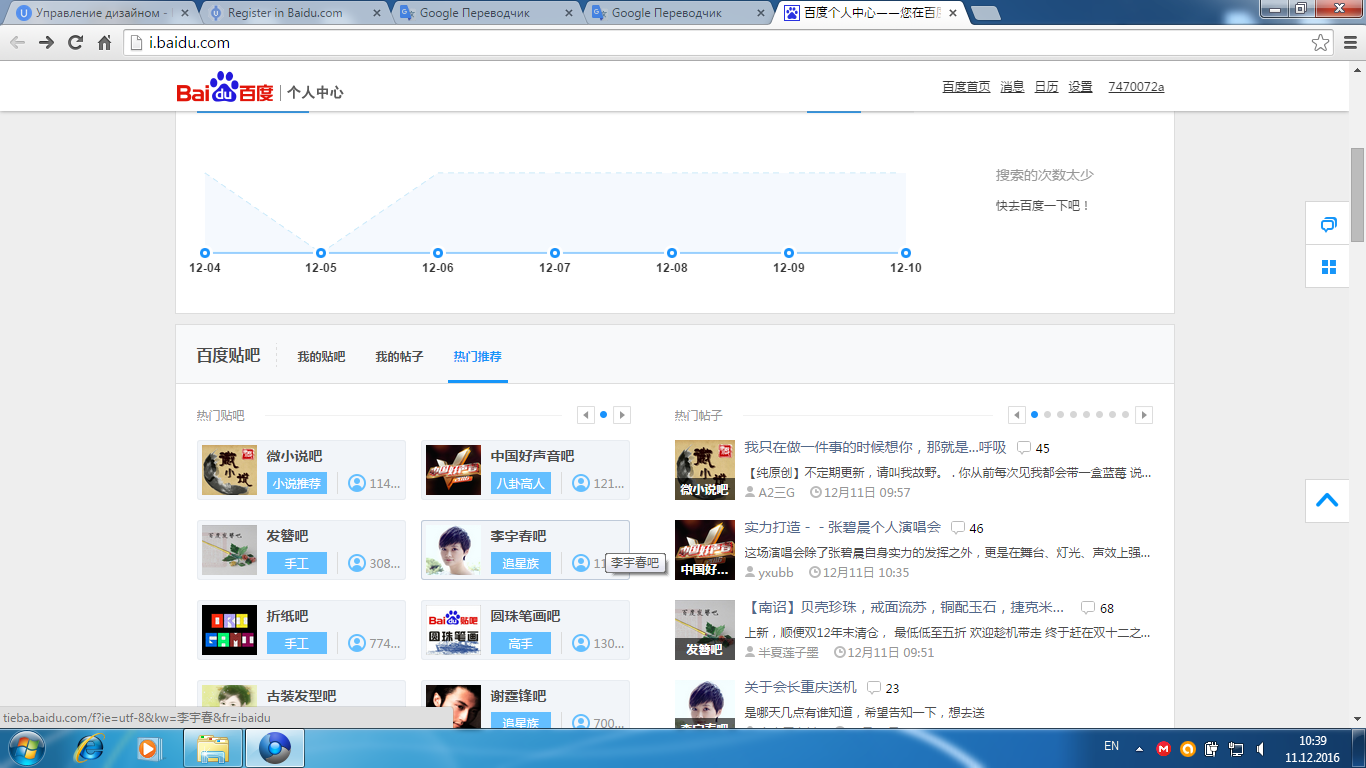Screen dimensions: 1366x768
Task: Open post 关于会长重庆送机
Action: (800, 687)
